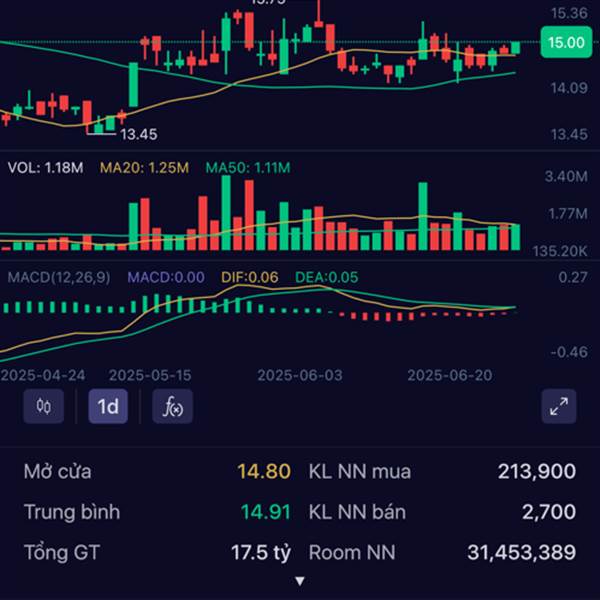
Task: Open the candlestick chart type selector
Action: point(44,406)
